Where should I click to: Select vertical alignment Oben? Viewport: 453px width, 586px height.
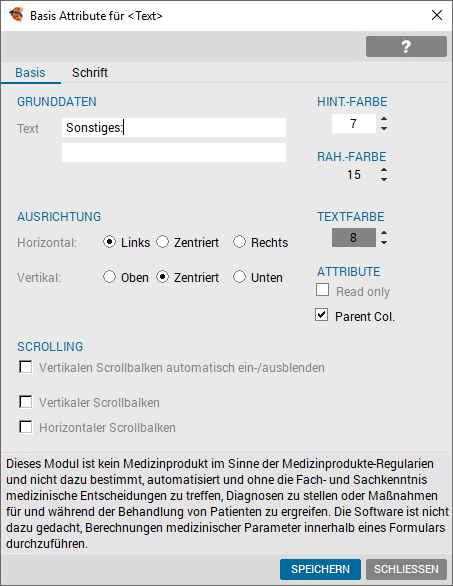point(109,277)
